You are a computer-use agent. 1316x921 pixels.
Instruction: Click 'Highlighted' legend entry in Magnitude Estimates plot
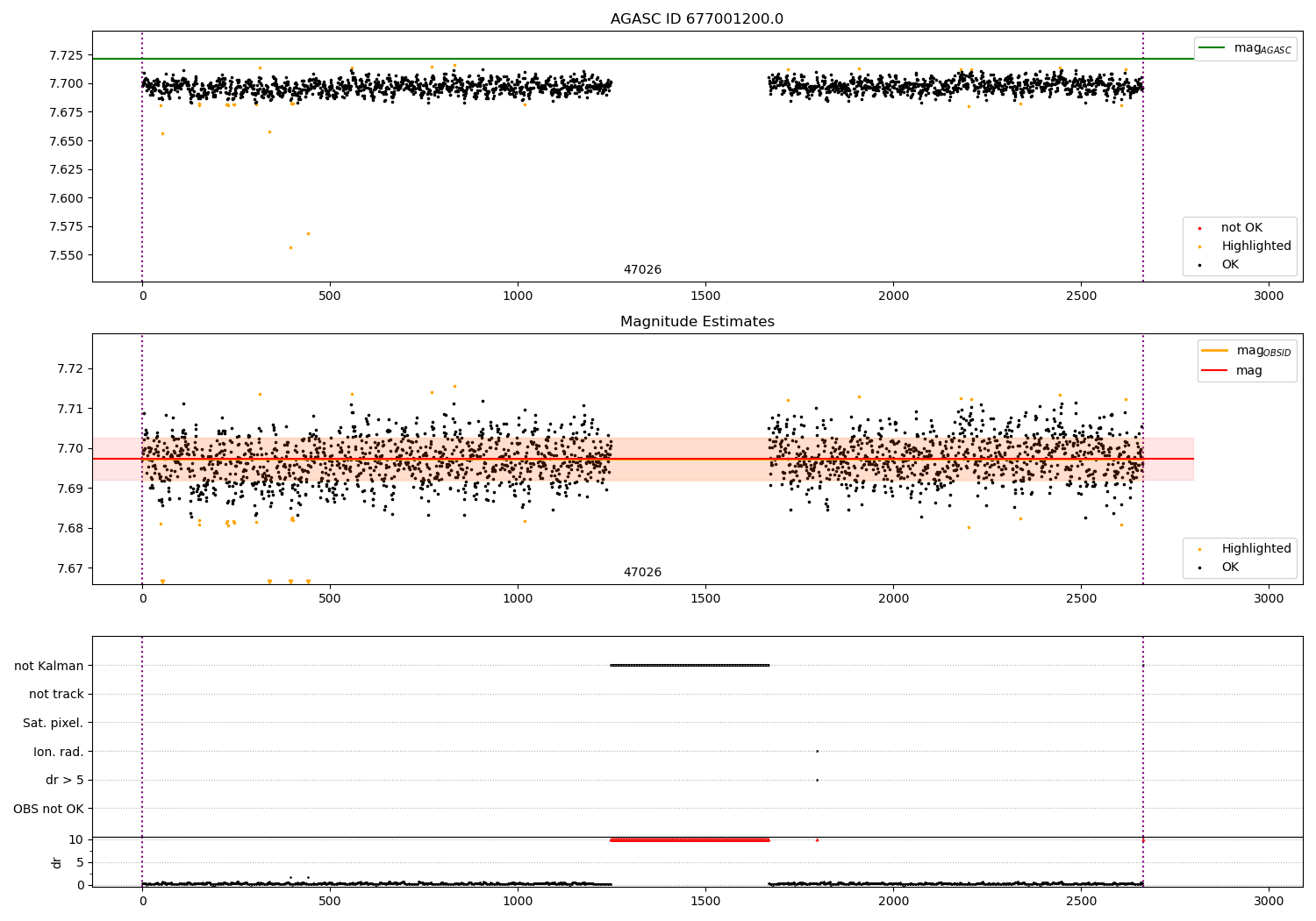coord(1255,549)
